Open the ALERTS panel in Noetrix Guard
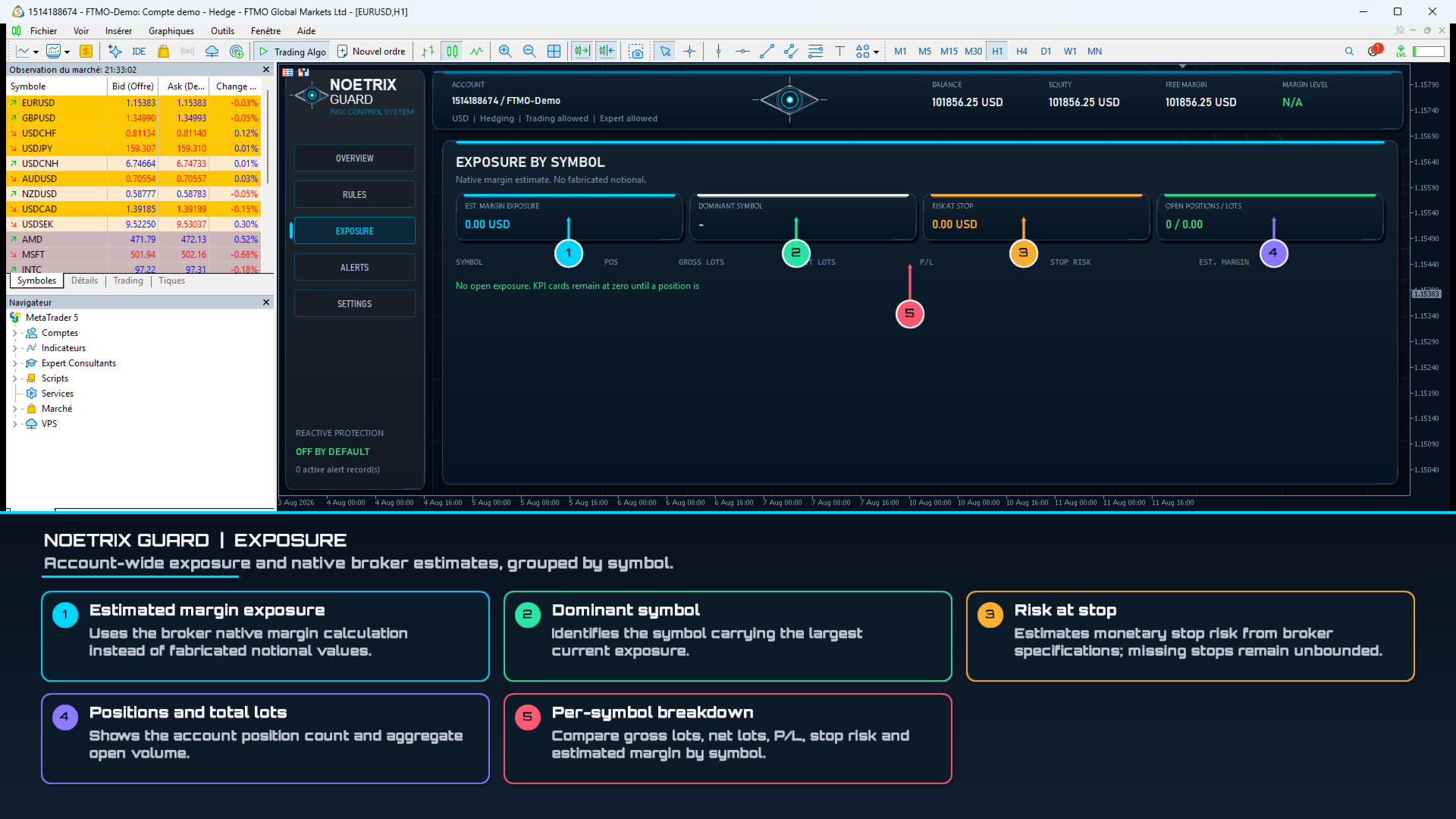The width and height of the screenshot is (1456, 819). coord(354,267)
